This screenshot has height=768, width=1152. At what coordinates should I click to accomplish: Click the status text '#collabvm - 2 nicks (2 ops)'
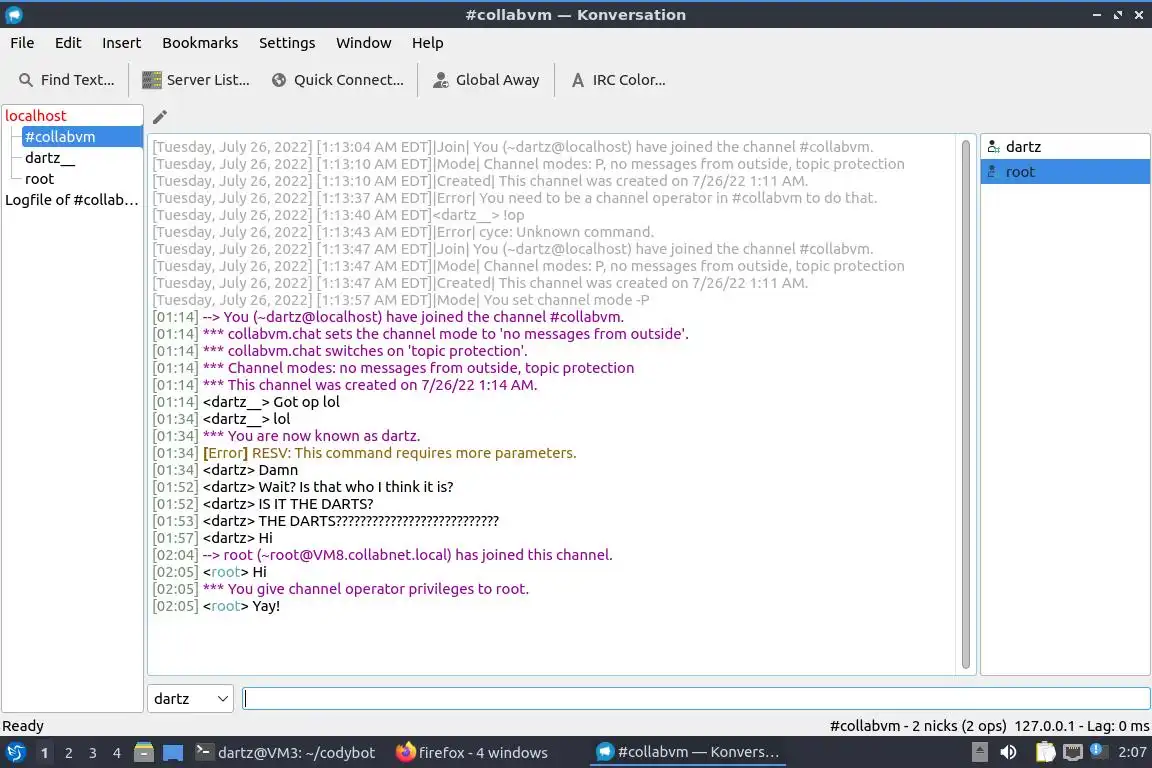[x=918, y=726]
